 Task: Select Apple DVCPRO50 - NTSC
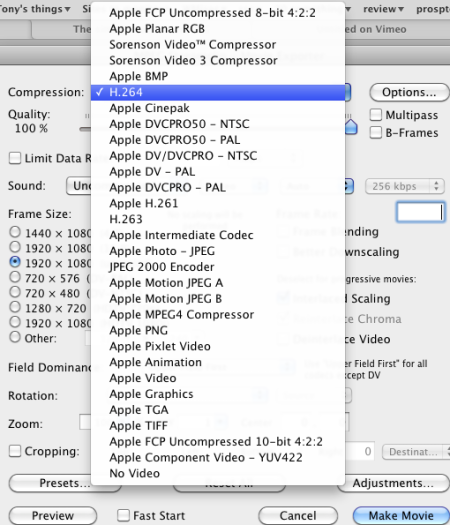[x=218, y=124]
